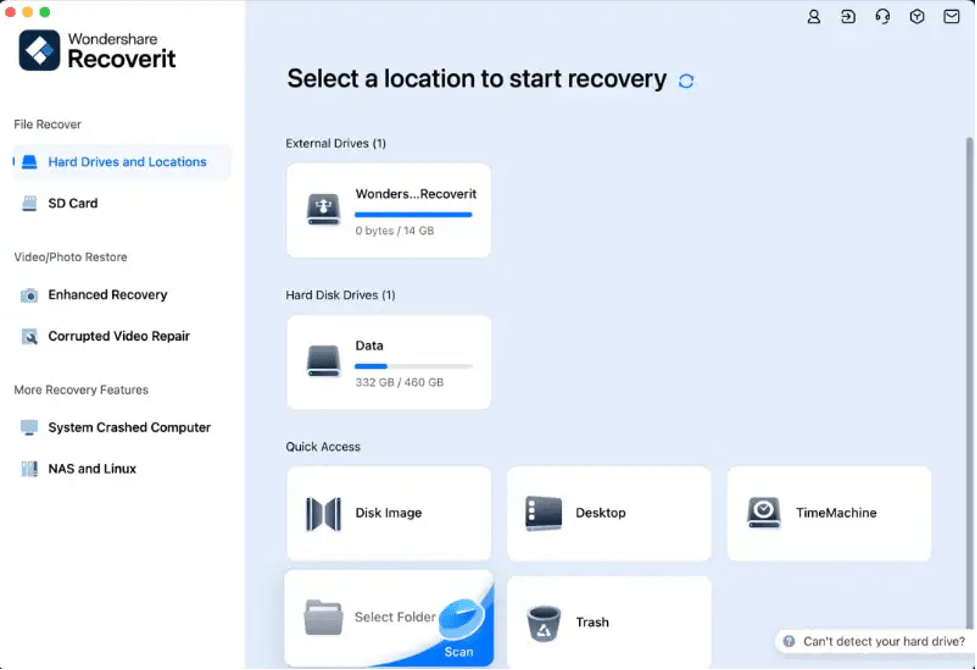Image resolution: width=977 pixels, height=670 pixels.
Task: Select the Data hard disk card
Action: [389, 362]
